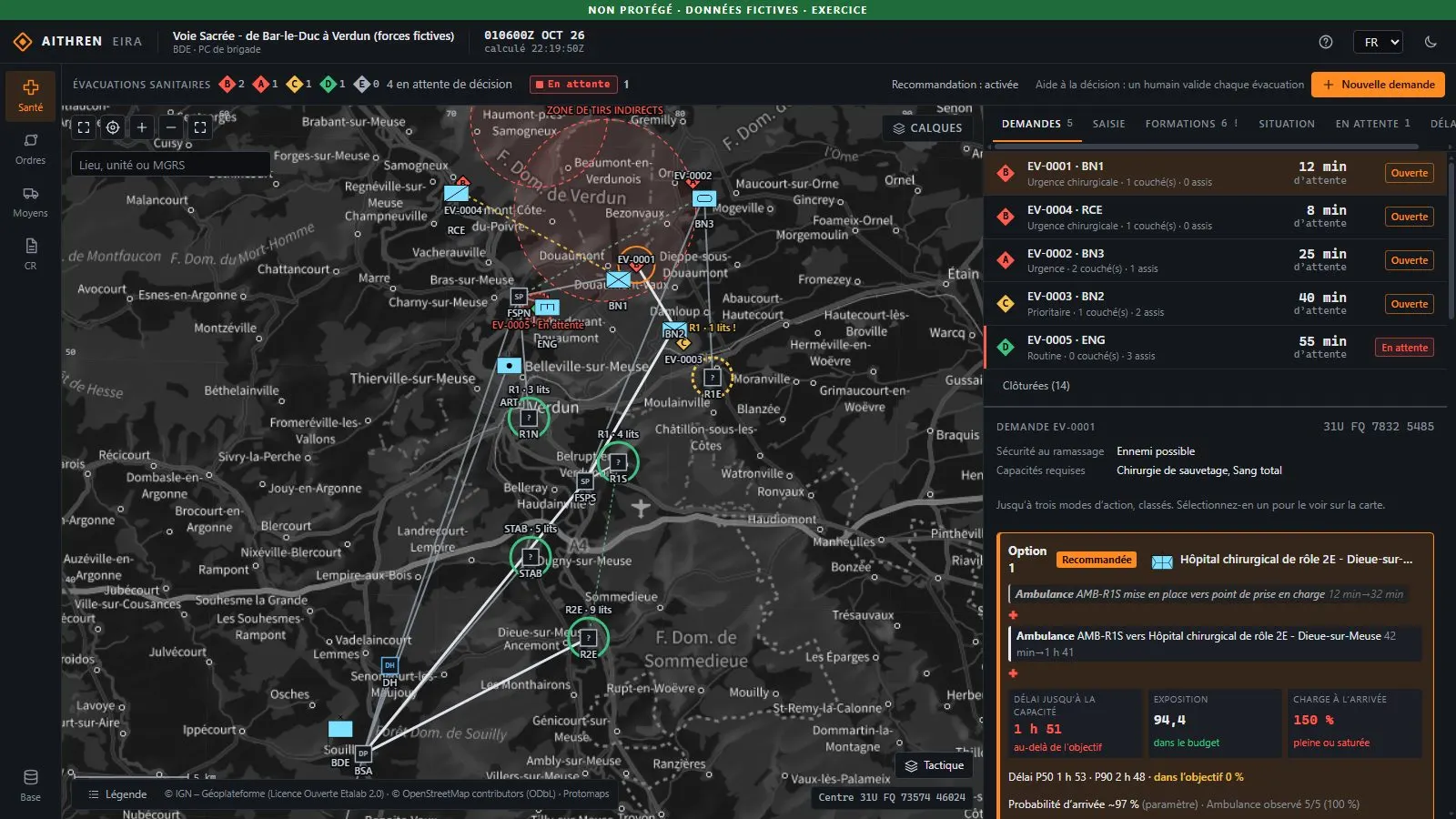
Task: Click the AITHREN logo icon
Action: click(x=23, y=42)
